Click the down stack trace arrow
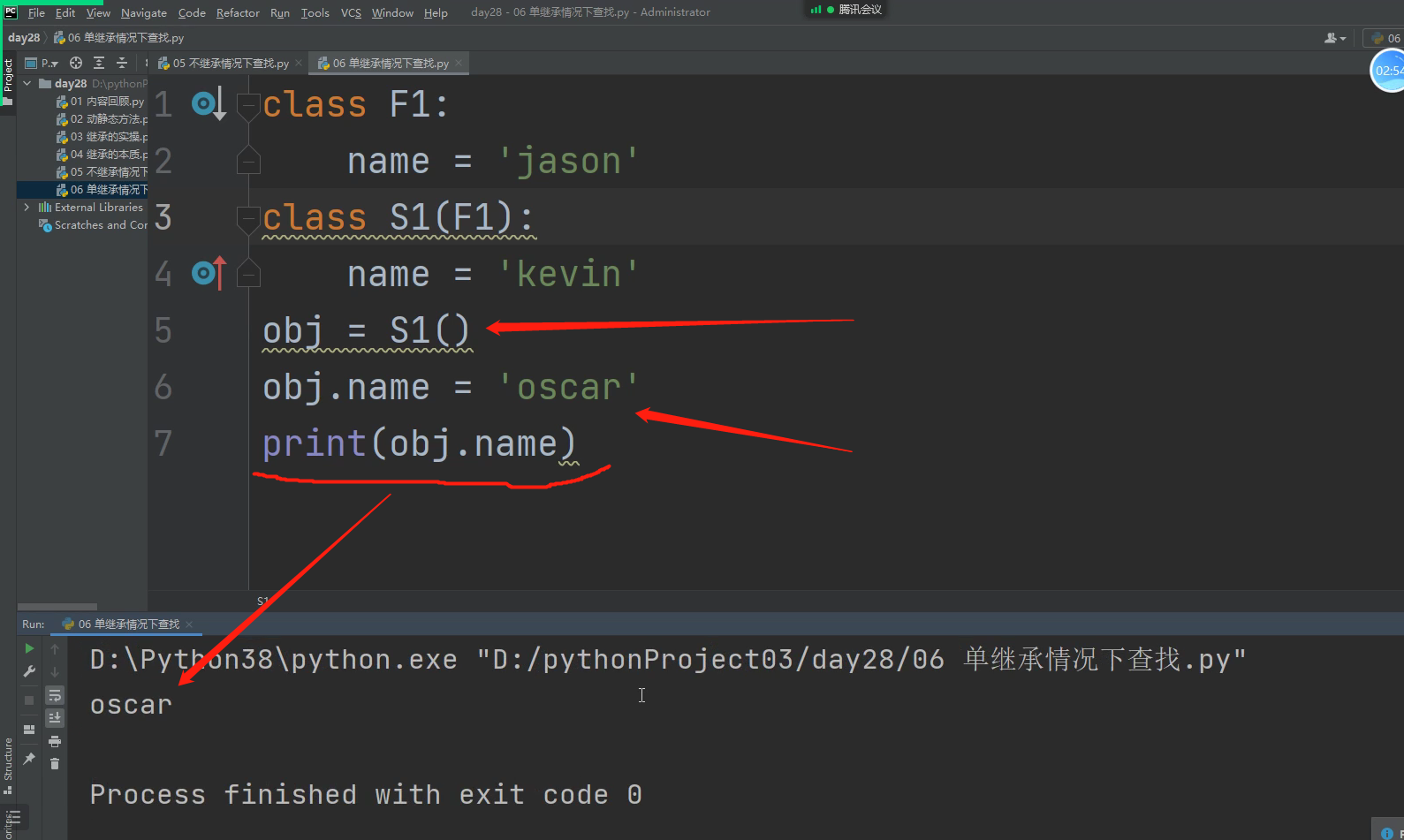This screenshot has width=1404, height=840. [55, 672]
